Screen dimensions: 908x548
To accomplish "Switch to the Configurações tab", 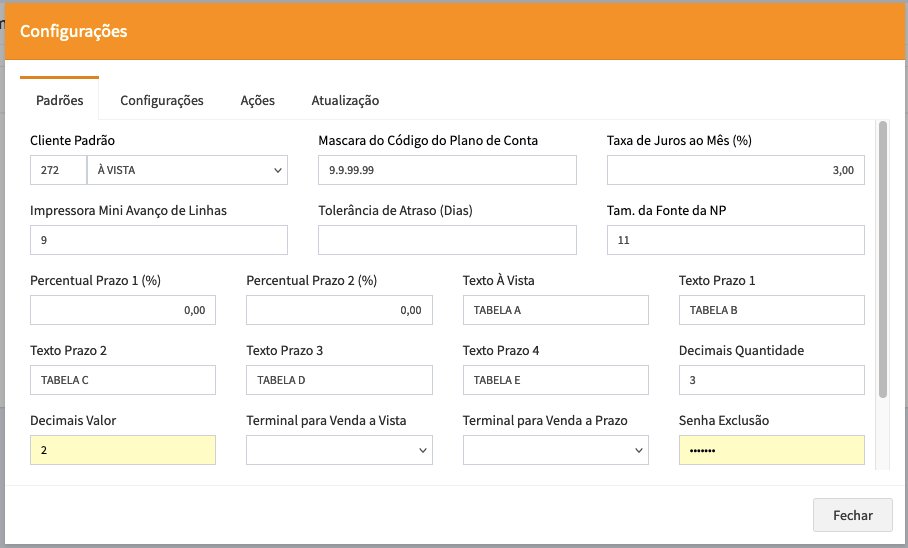I will tap(162, 101).
